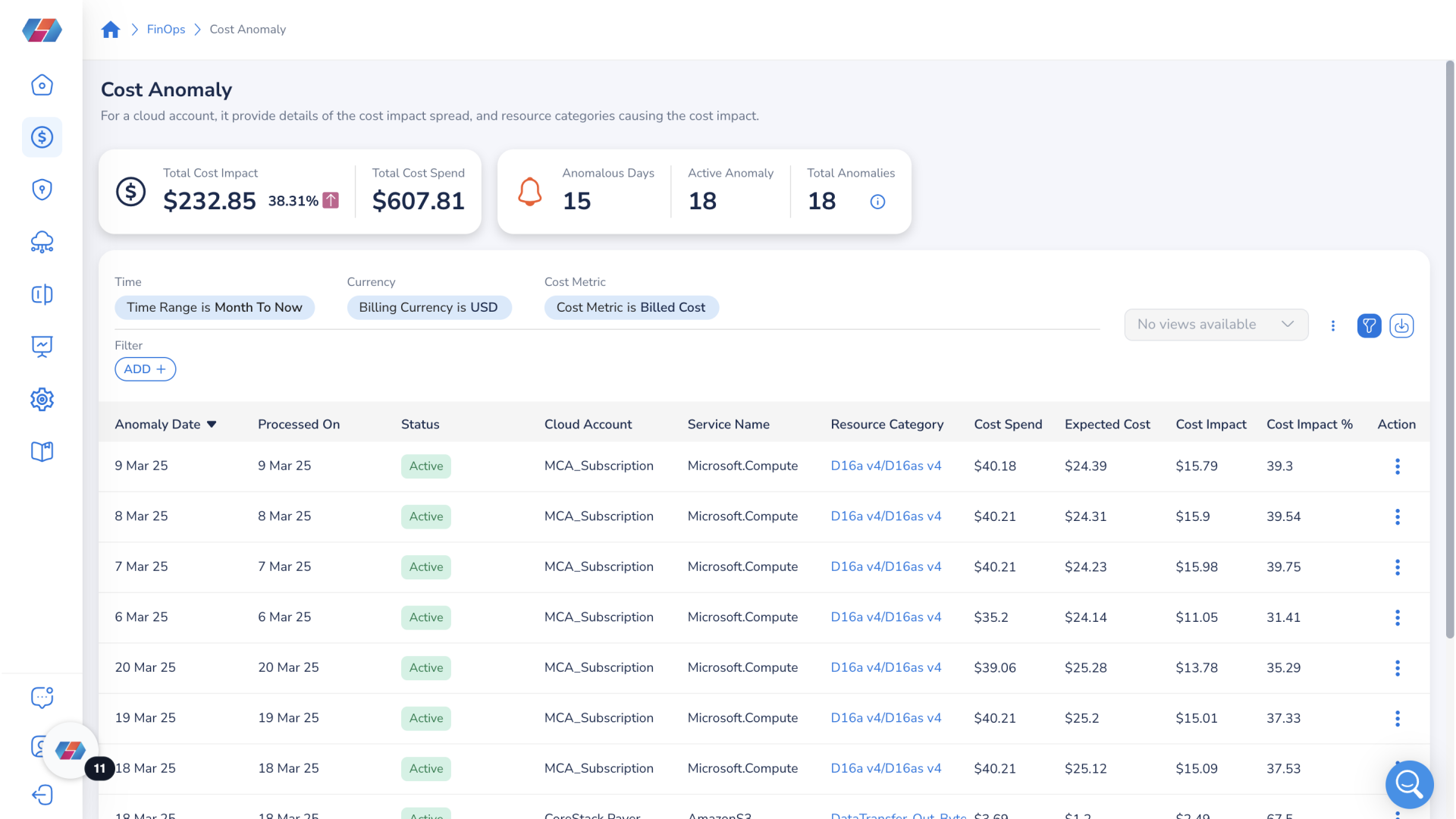1456x819 pixels.
Task: Open the compare panels sidebar icon
Action: [x=42, y=294]
